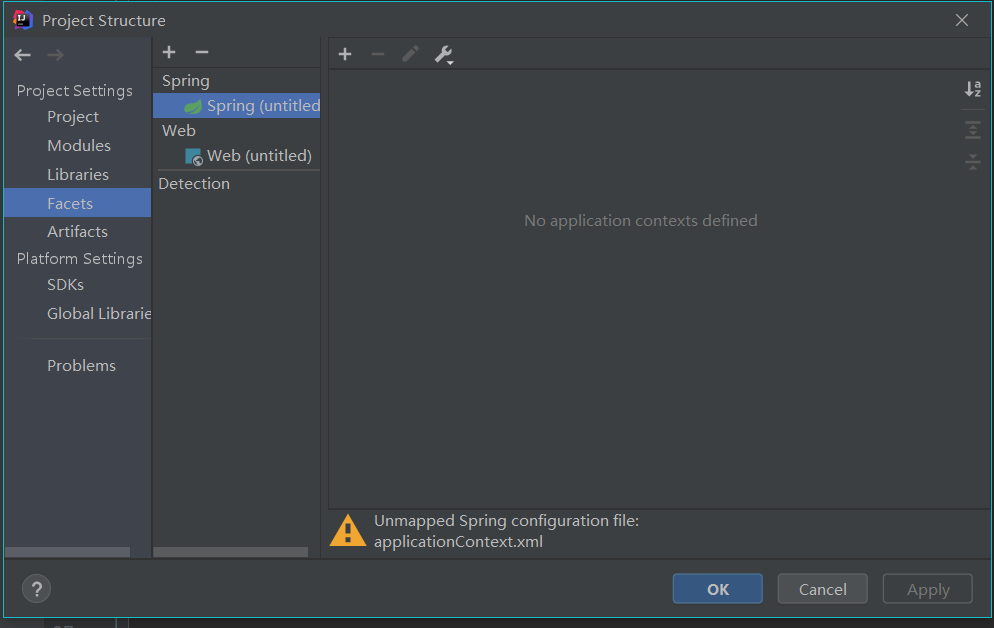The height and width of the screenshot is (628, 994).
Task: Select the Spring facet type group
Action: [x=186, y=80]
